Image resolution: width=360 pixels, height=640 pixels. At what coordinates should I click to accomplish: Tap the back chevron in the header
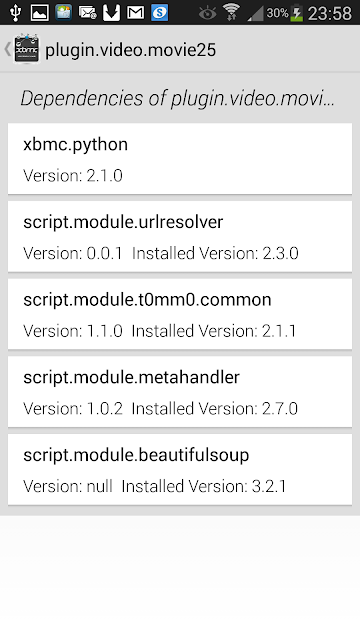(7, 49)
